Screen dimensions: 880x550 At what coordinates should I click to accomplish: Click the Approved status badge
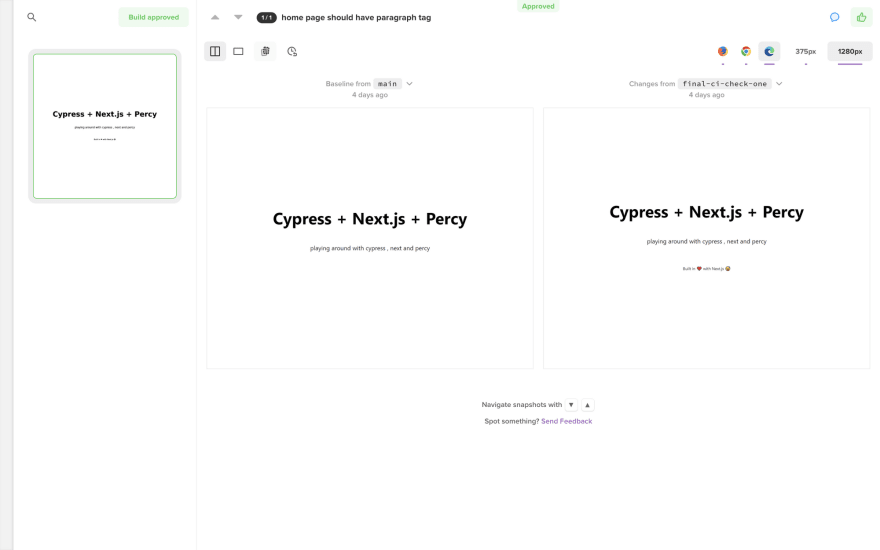[538, 6]
